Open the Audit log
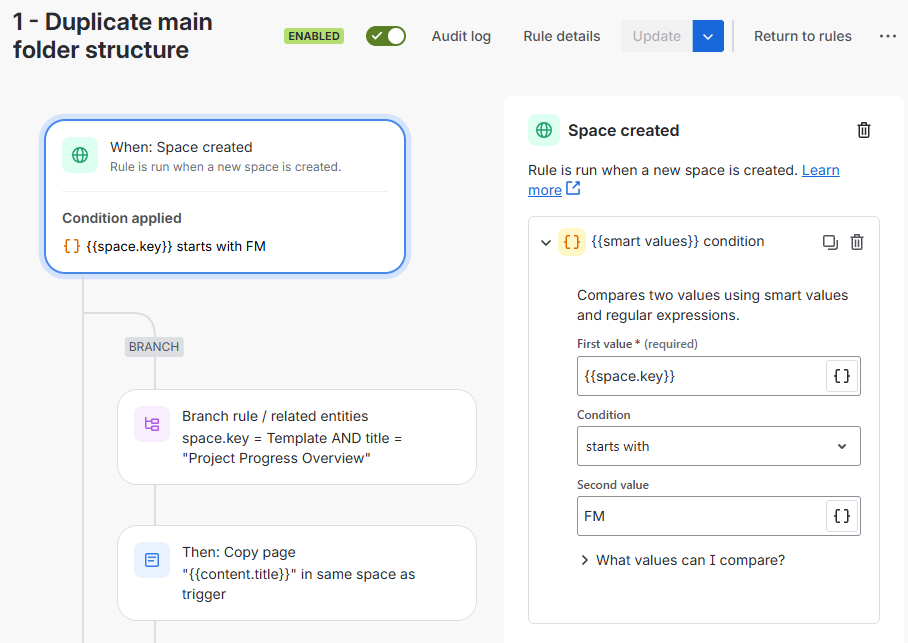Image resolution: width=908 pixels, height=643 pixels. click(x=461, y=36)
